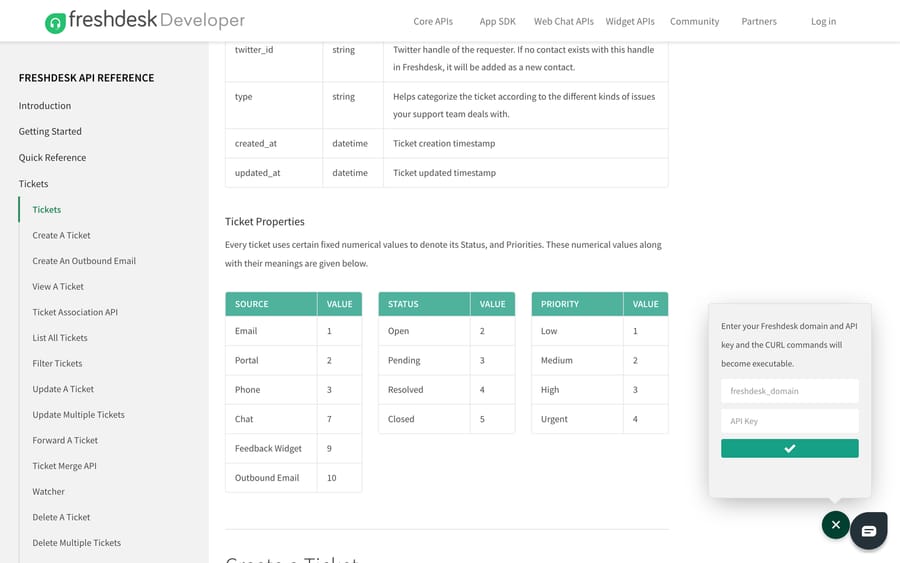The image size is (900, 563).
Task: Navigate to Create A Ticket
Action: pos(61,235)
